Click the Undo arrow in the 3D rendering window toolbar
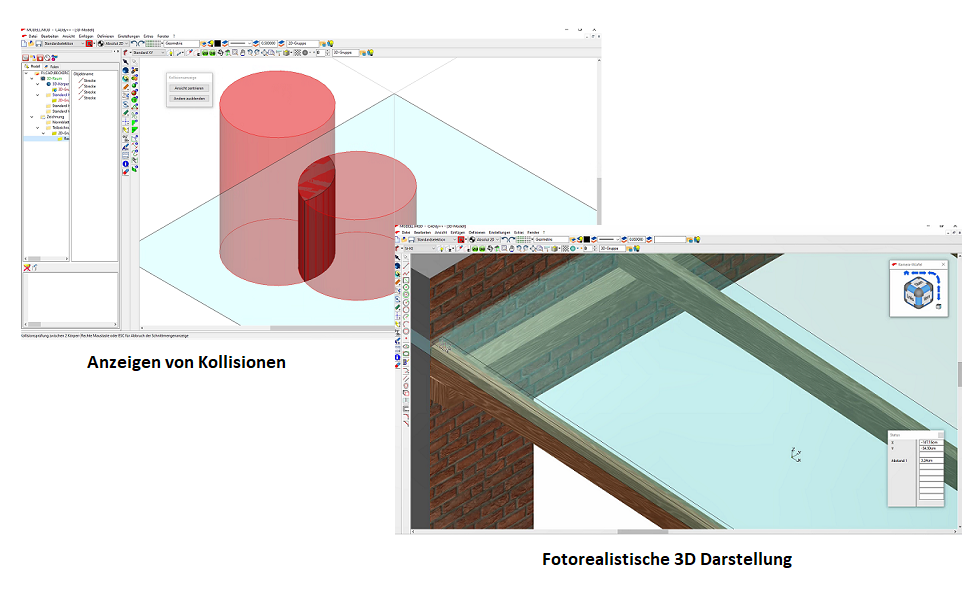970x600 pixels. click(x=505, y=239)
